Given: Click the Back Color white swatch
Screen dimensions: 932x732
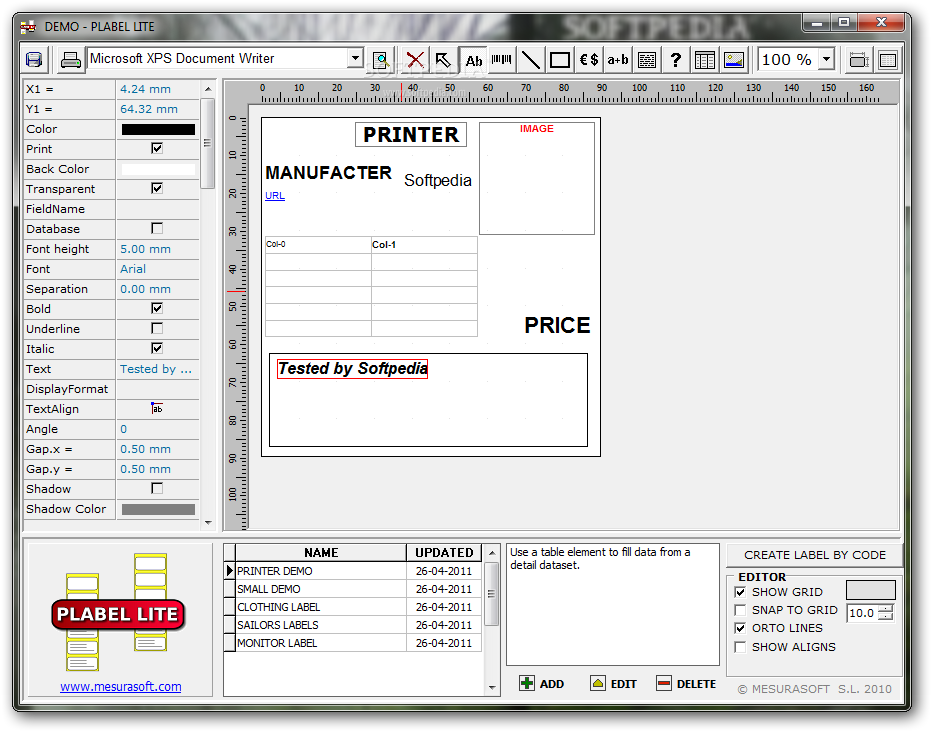Looking at the screenshot, I should pos(158,169).
